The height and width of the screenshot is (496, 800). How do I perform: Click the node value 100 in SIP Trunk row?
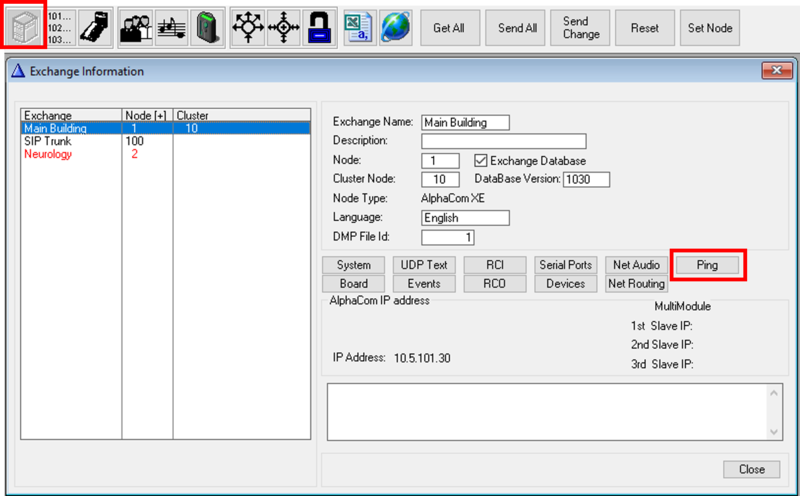pyautogui.click(x=135, y=141)
